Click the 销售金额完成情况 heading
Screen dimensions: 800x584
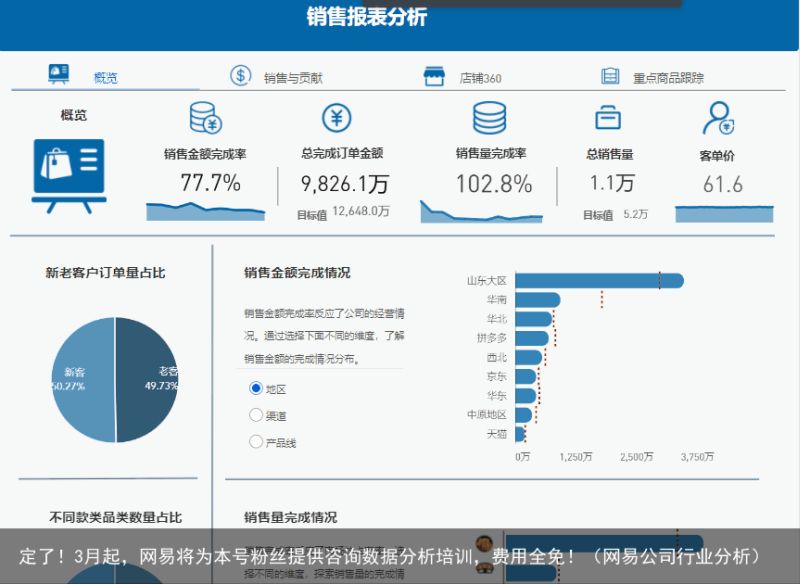(297, 273)
